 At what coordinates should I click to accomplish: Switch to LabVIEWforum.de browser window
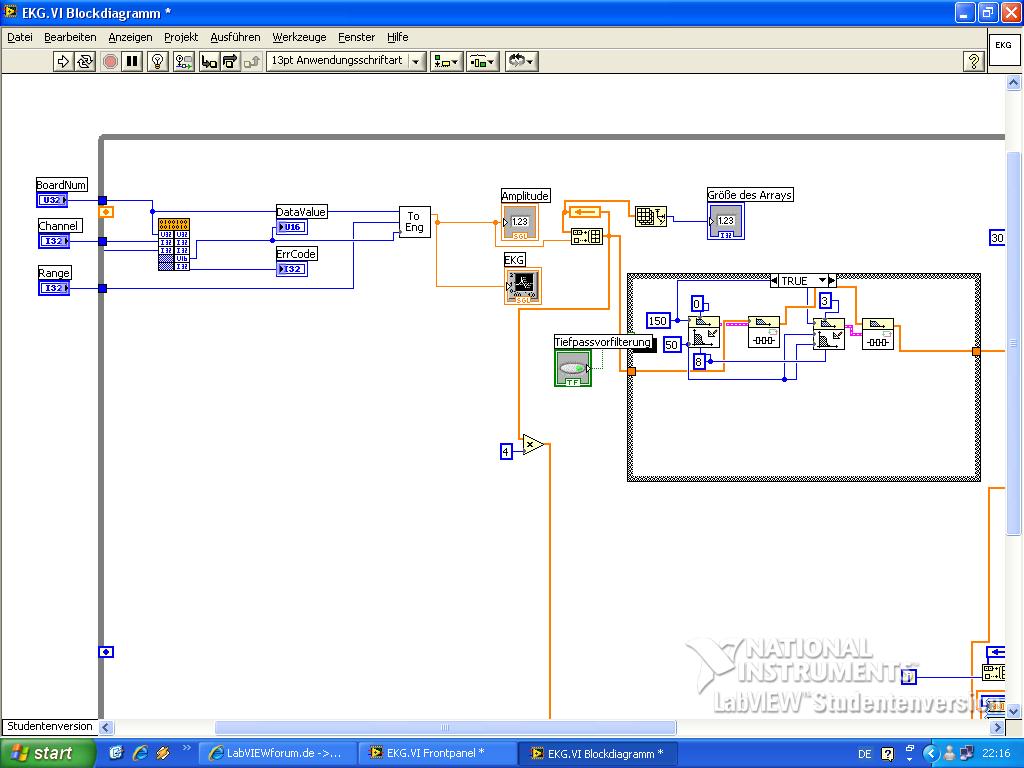277,754
